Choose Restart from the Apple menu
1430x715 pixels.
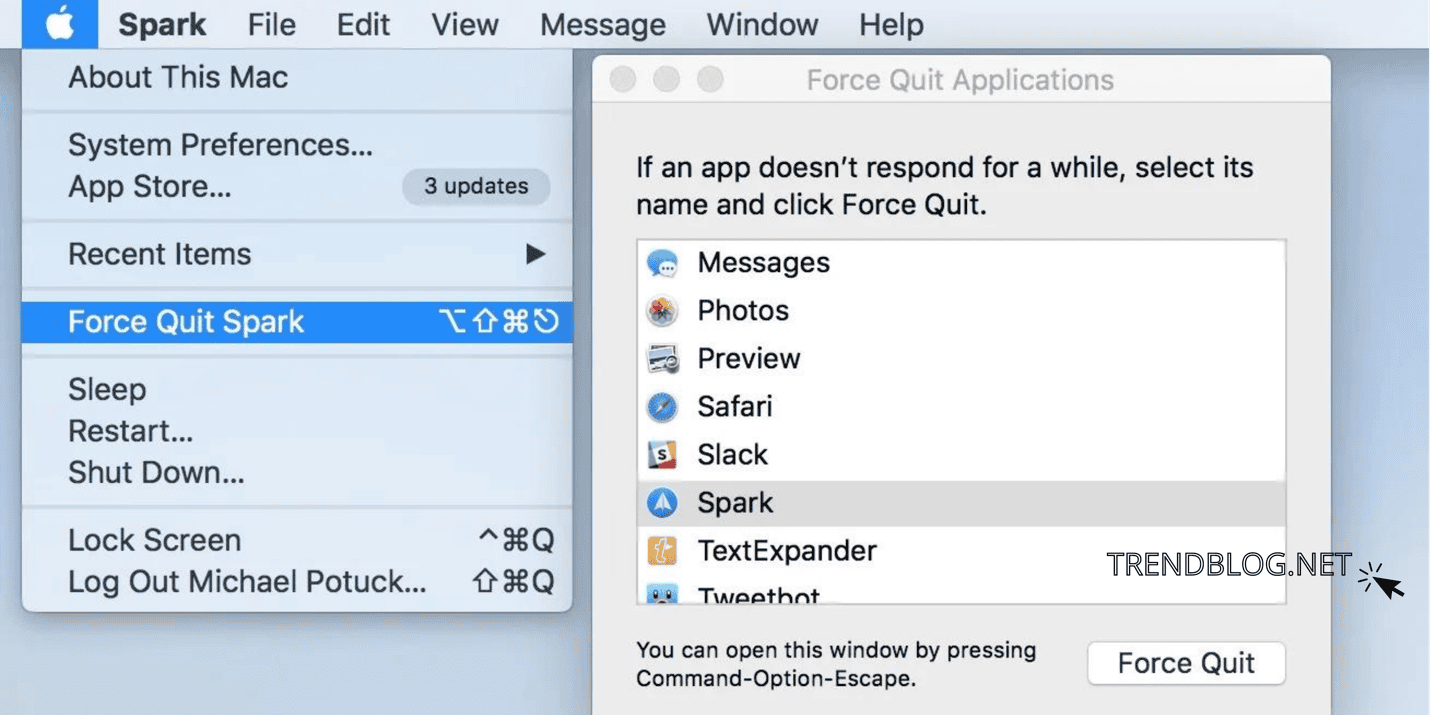tap(297, 431)
